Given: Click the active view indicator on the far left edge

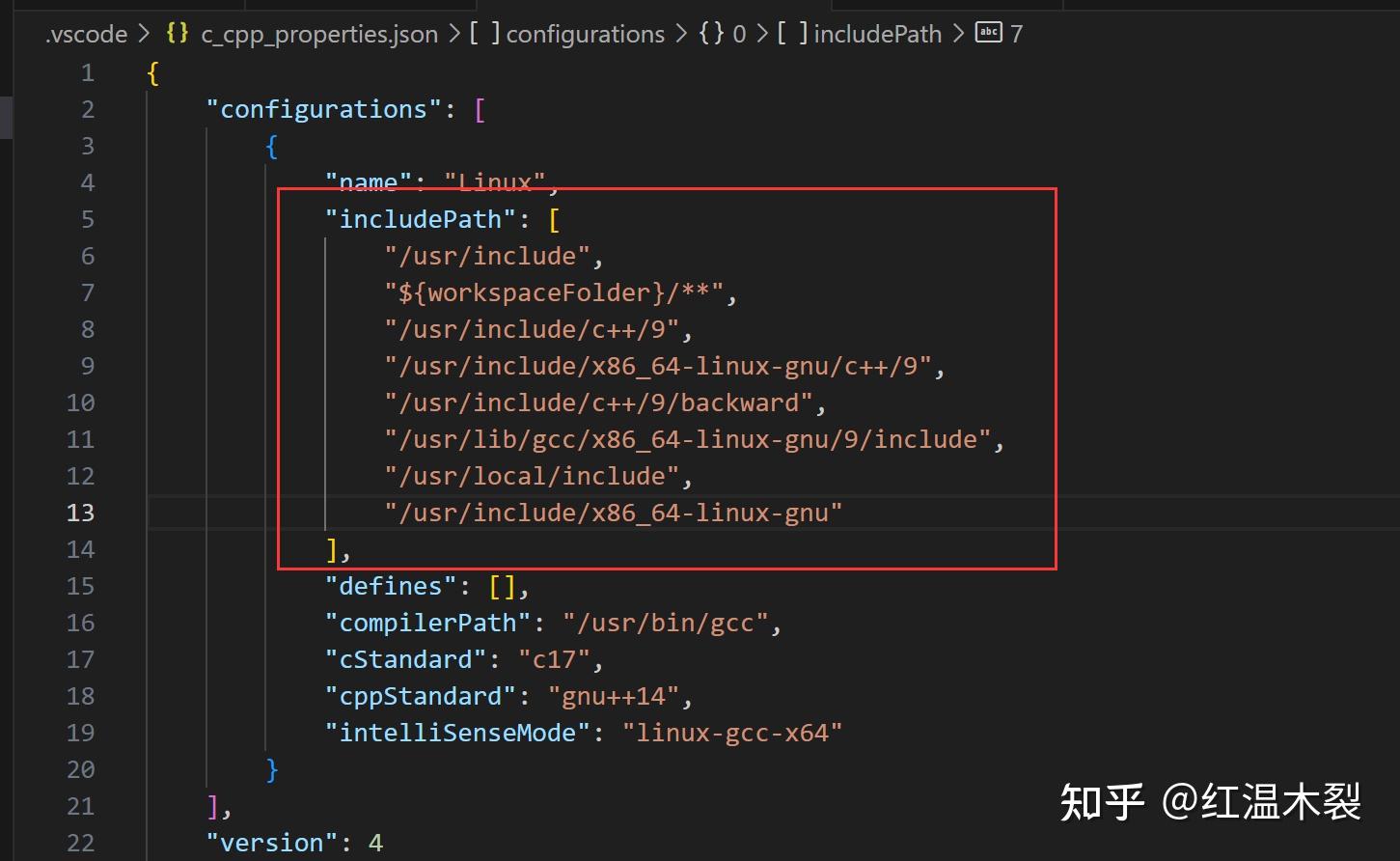Looking at the screenshot, I should (4, 118).
